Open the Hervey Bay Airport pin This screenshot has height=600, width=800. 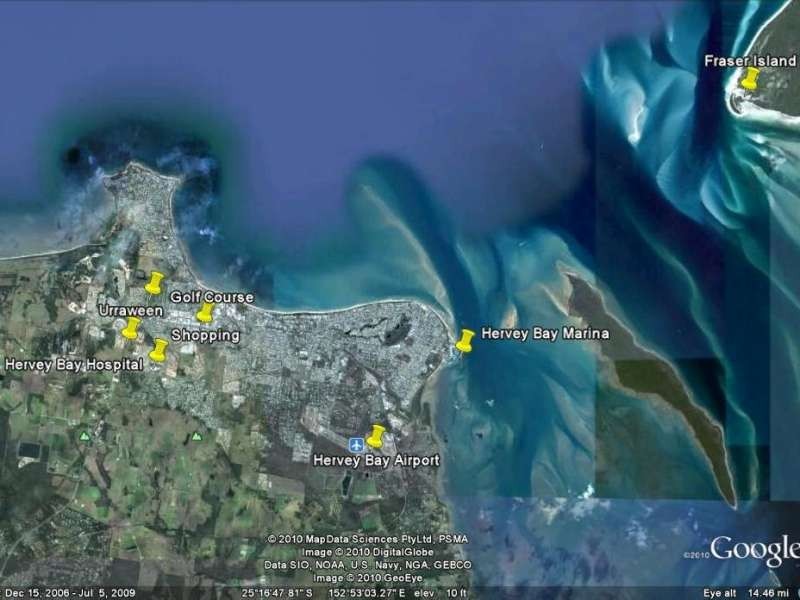coord(377,434)
